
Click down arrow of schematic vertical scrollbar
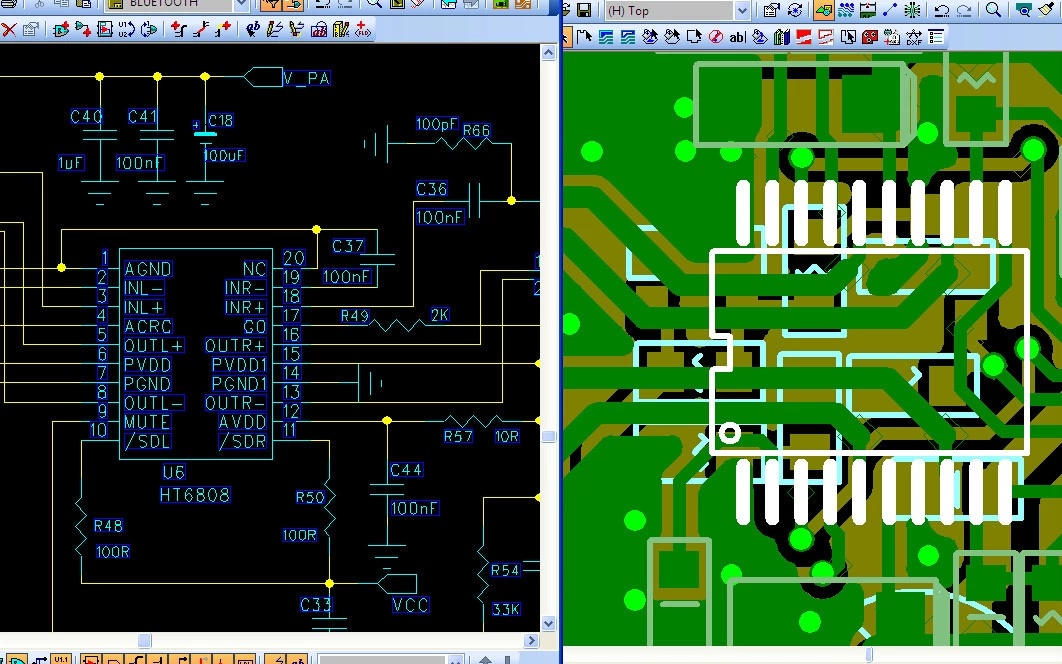(549, 623)
